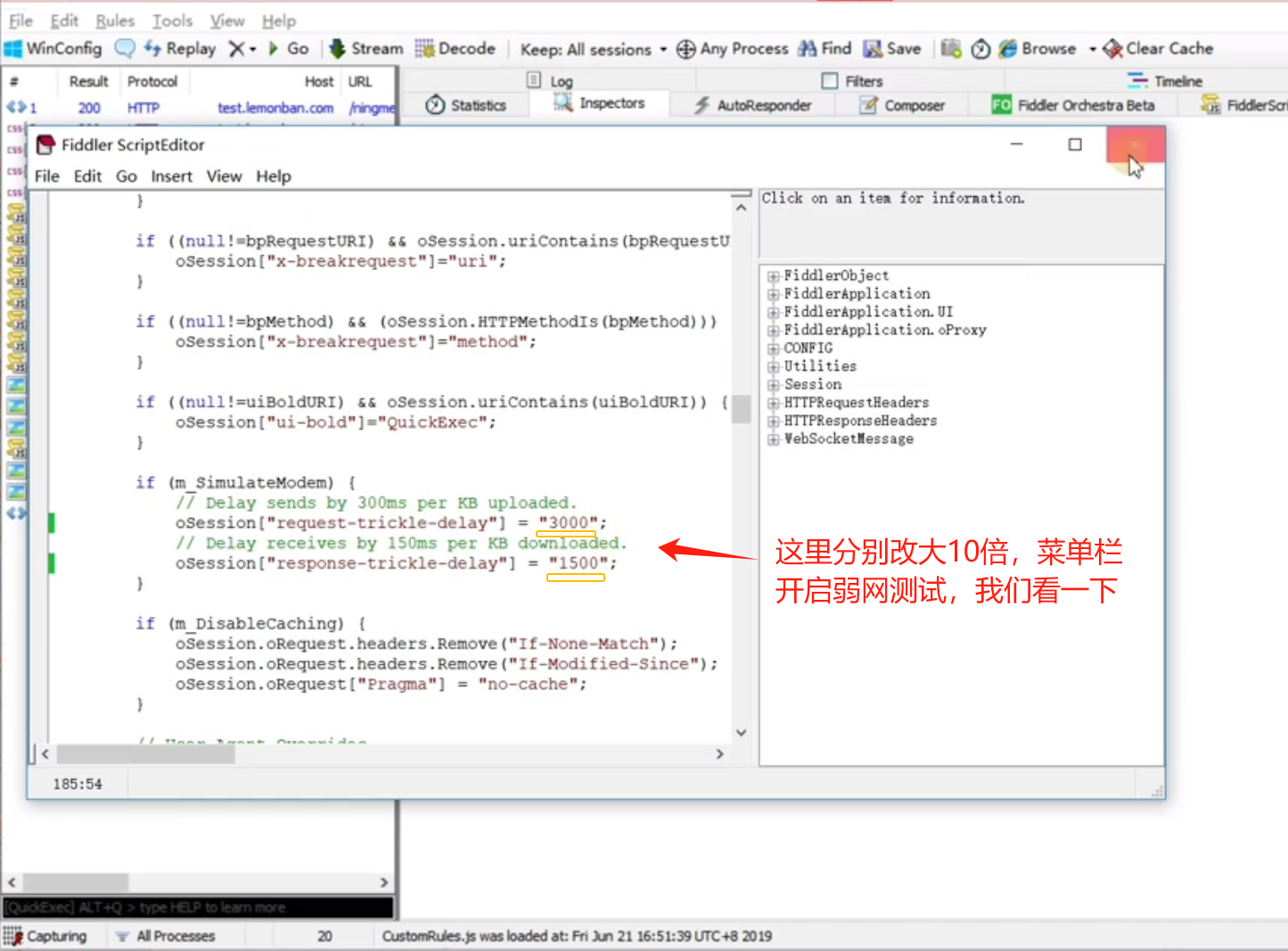
Task: Open ScriptEditor File menu
Action: 47,176
